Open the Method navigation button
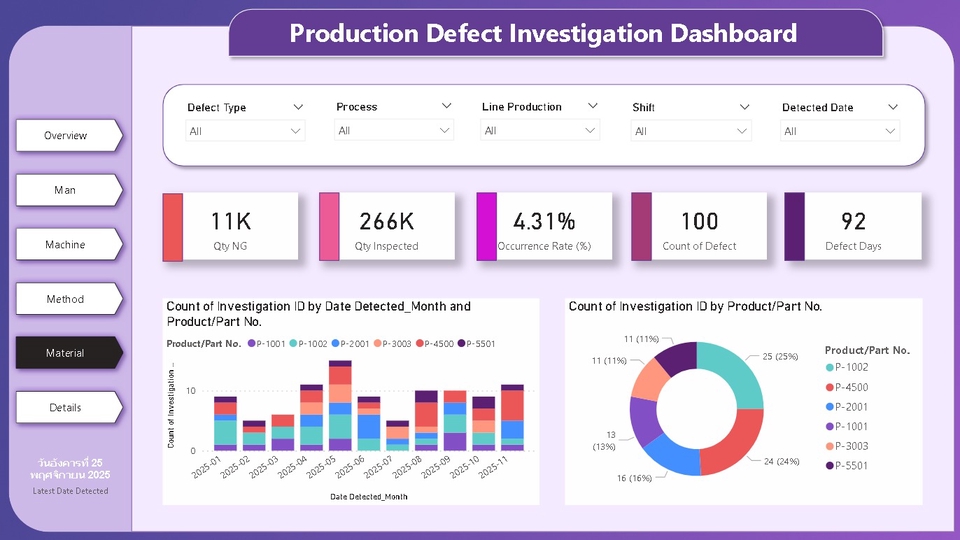The width and height of the screenshot is (960, 540). point(66,299)
